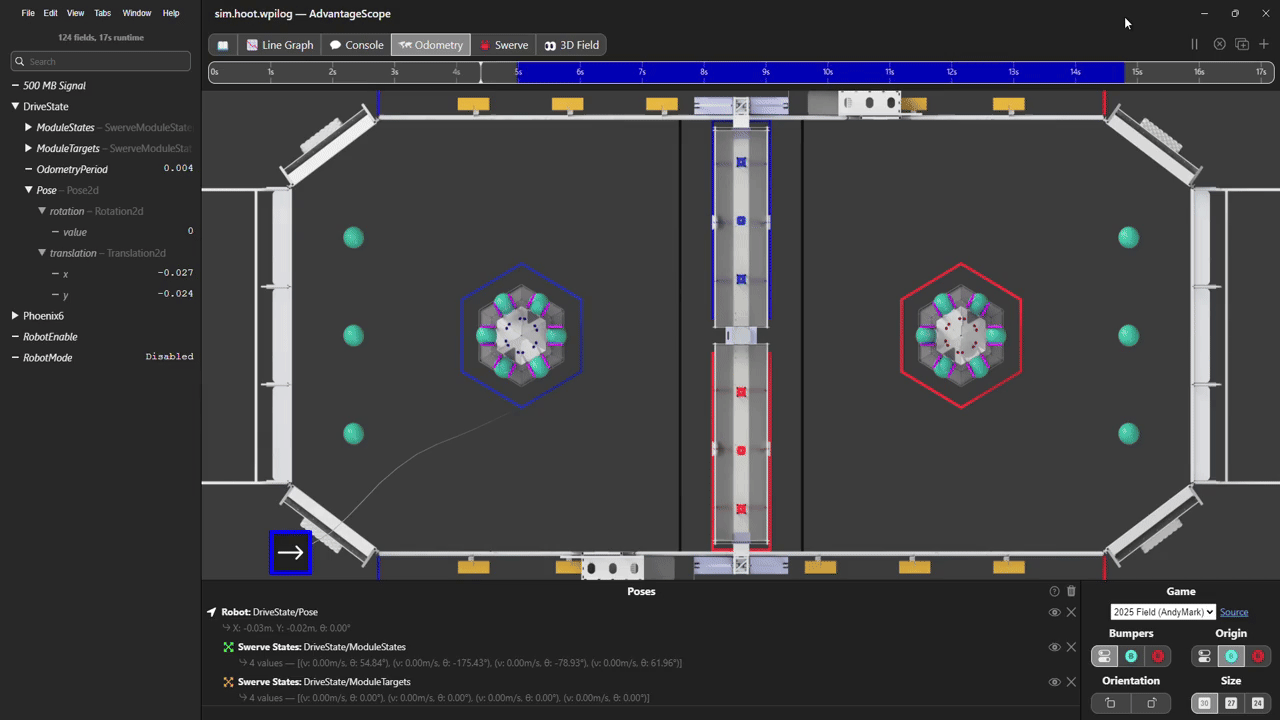Open the File menu

[28, 13]
